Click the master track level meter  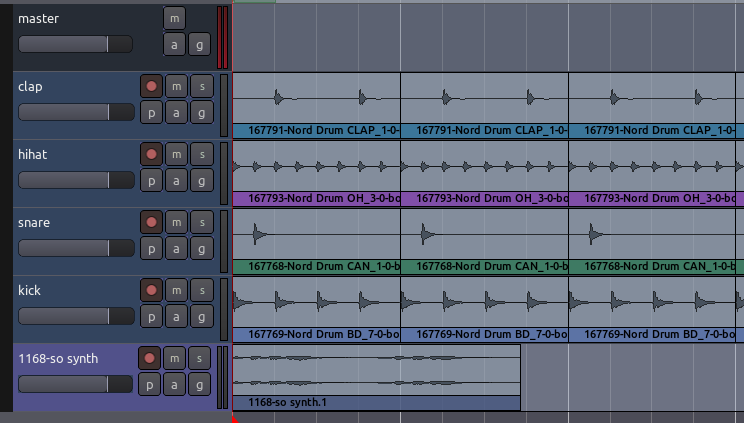[223, 38]
